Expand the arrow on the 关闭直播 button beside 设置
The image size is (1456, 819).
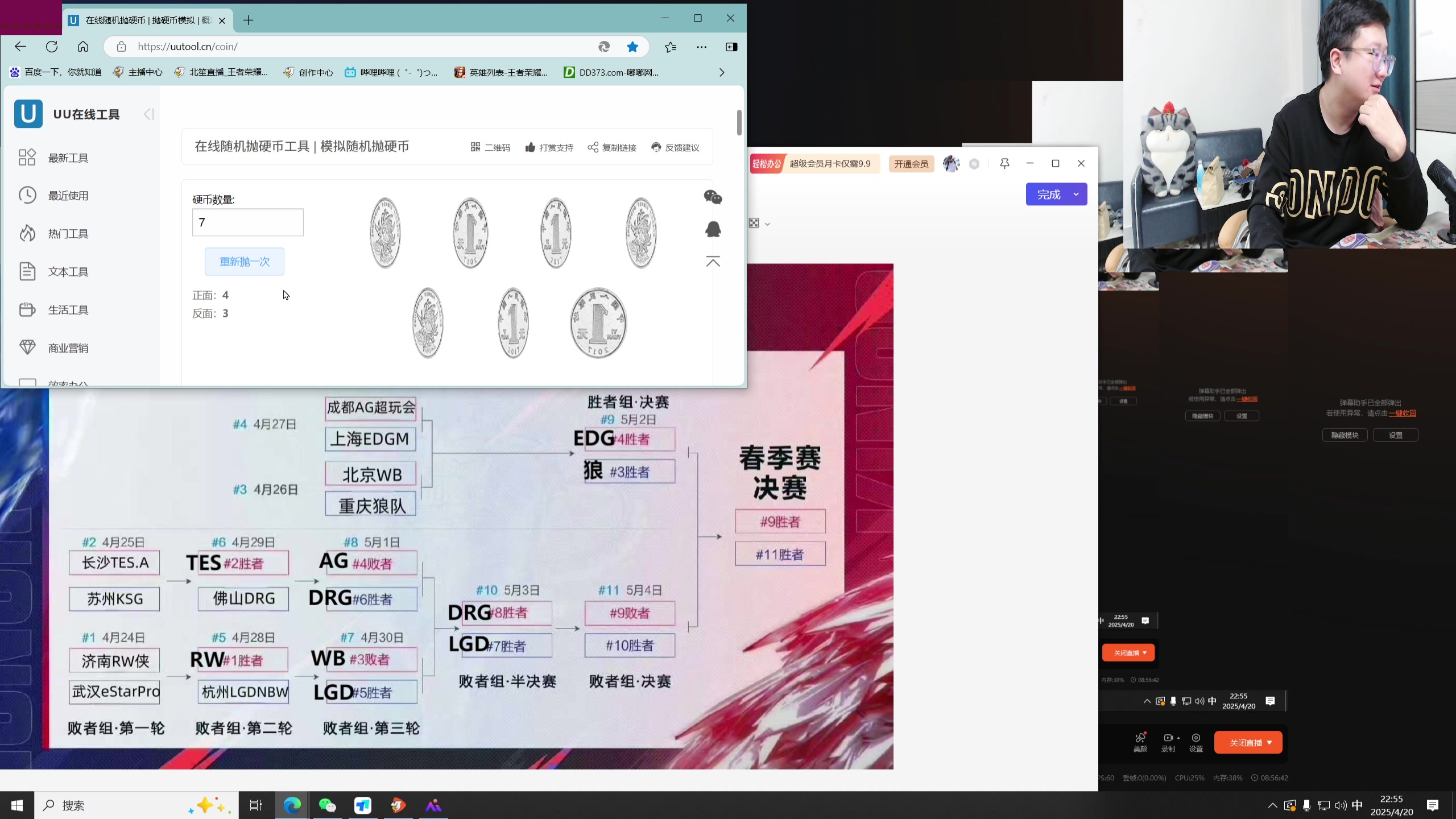click(x=1269, y=742)
